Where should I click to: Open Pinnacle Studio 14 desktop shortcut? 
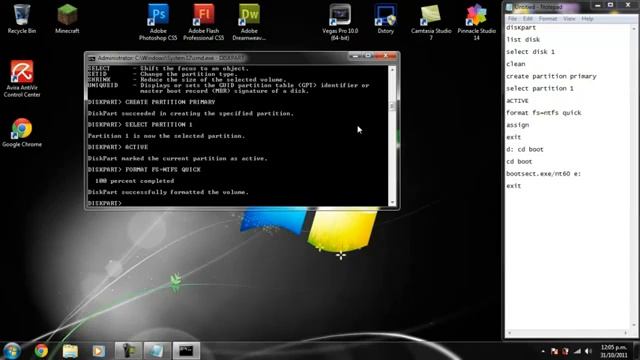[476, 22]
